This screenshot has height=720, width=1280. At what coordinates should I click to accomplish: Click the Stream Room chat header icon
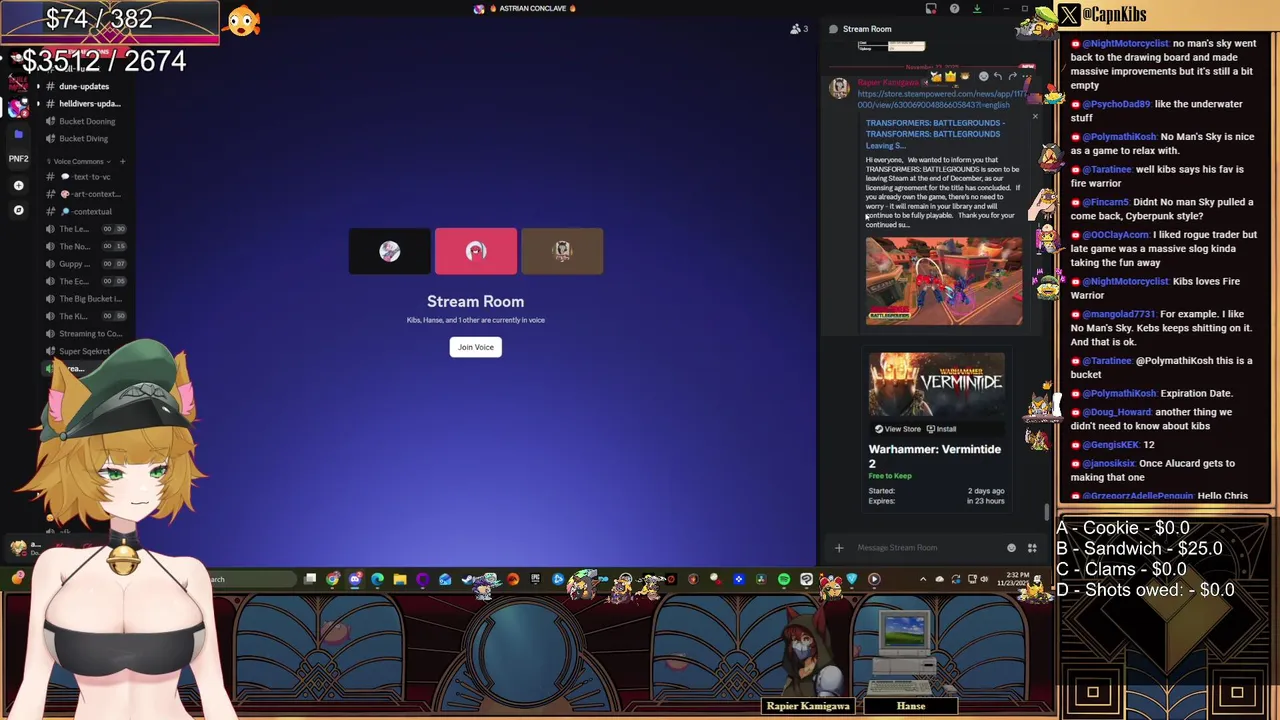[833, 29]
